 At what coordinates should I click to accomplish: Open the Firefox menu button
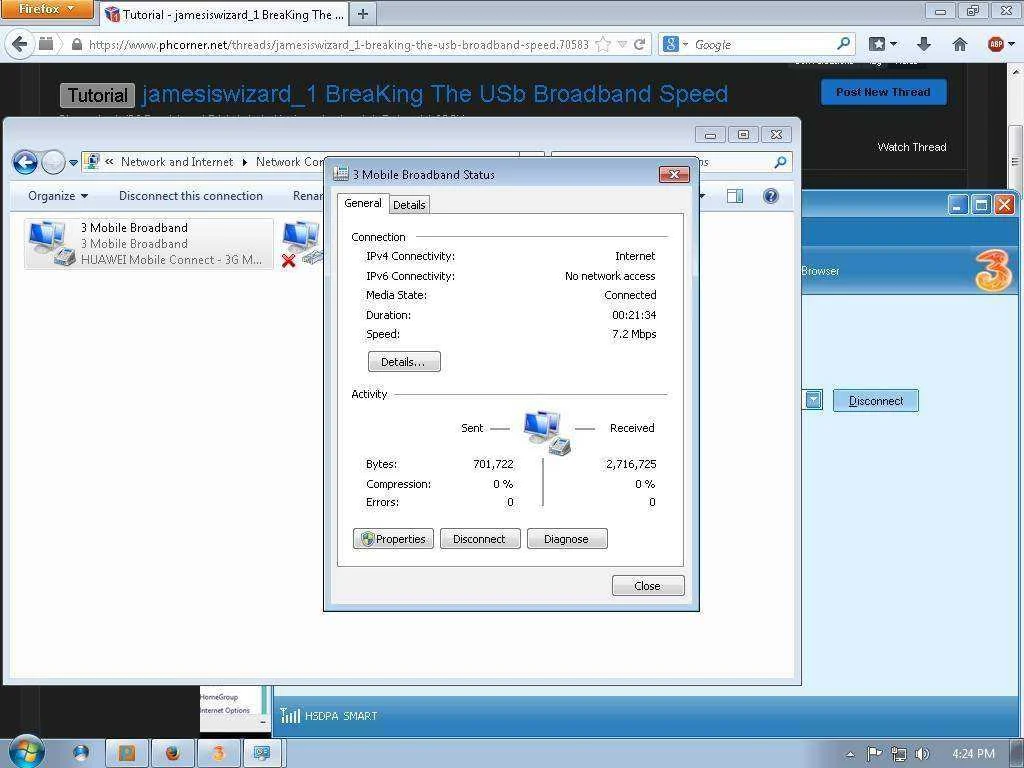point(47,9)
